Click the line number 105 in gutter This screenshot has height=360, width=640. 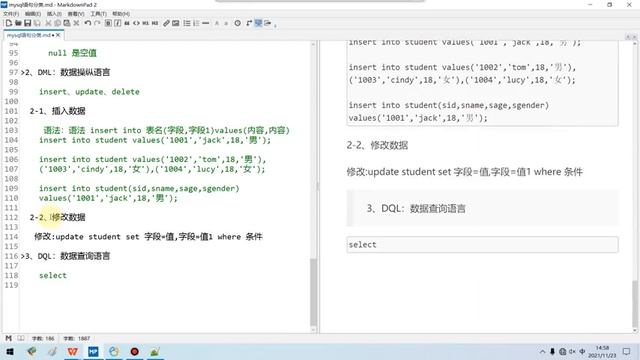(11, 149)
